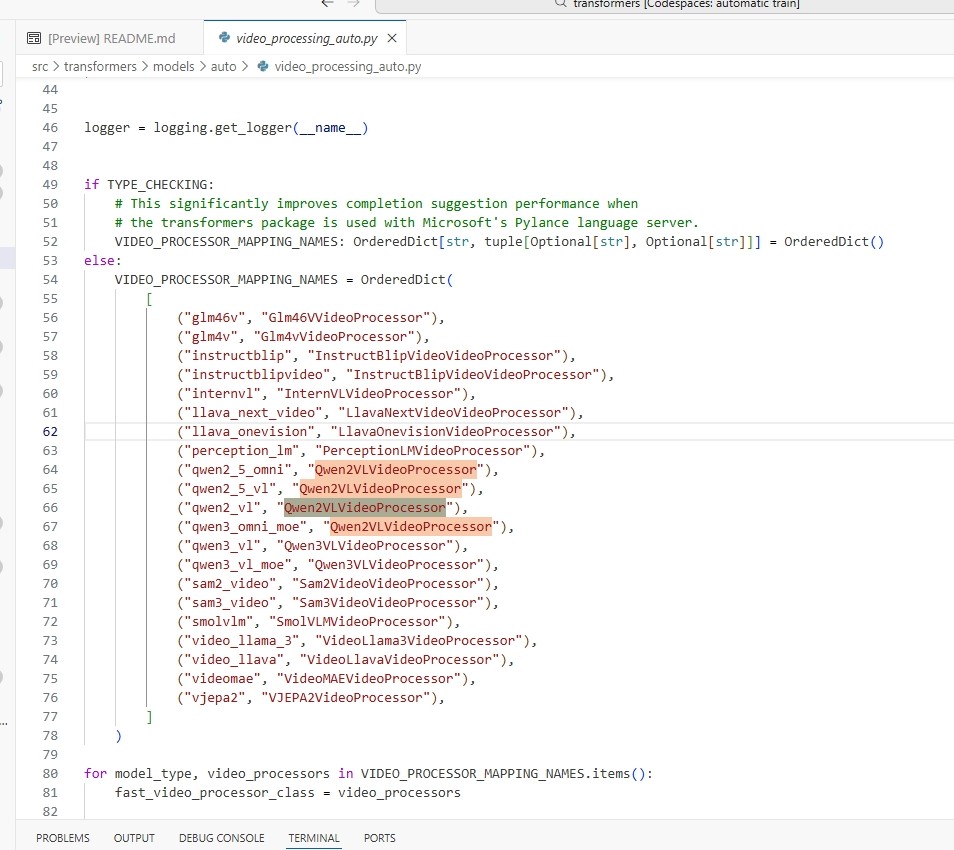Viewport: 954px width, 850px height.
Task: Click the Python icon on video_processing_auto.py tab
Action: pos(224,38)
